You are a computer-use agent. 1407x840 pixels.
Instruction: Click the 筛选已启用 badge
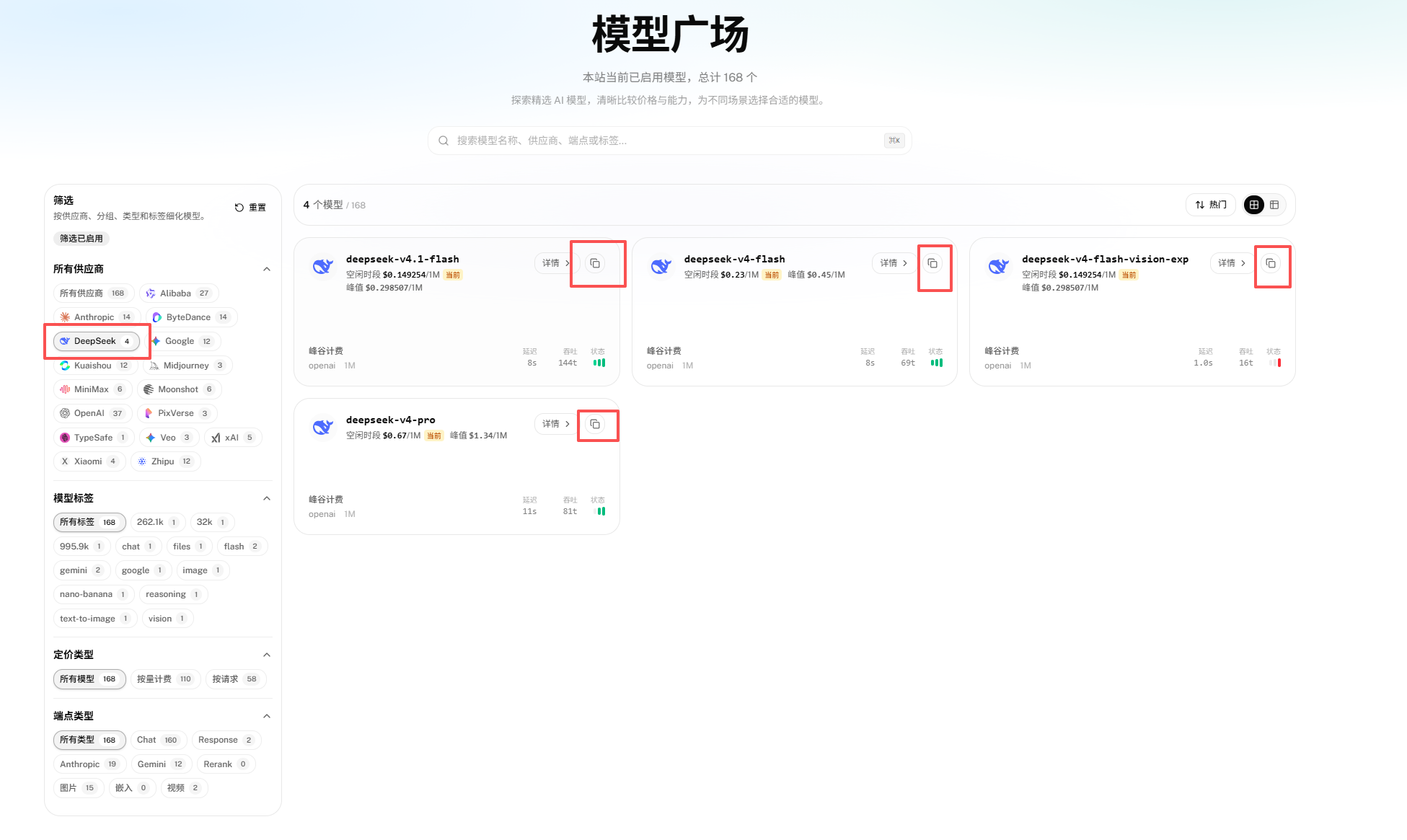coord(81,239)
